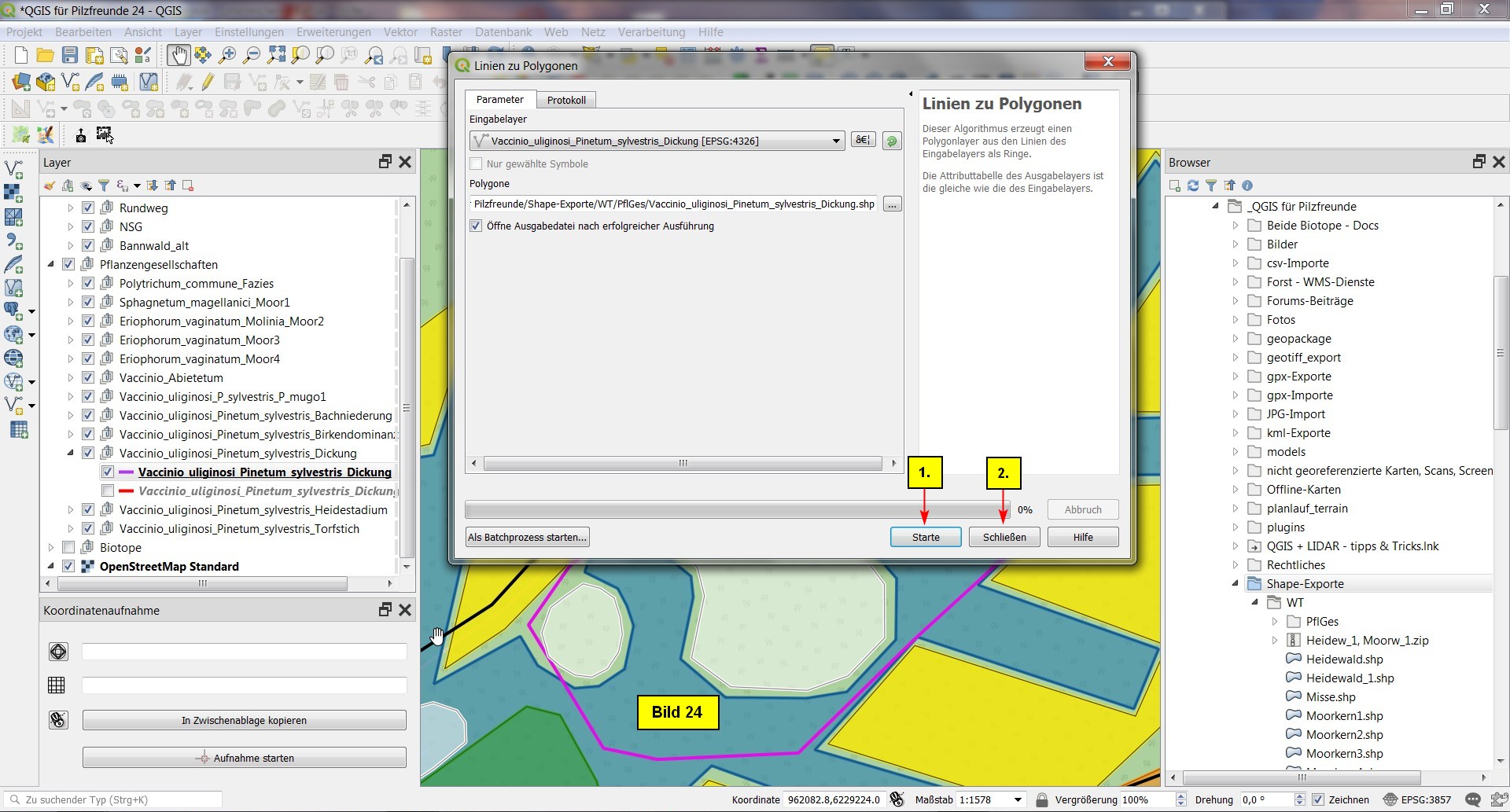The image size is (1510, 812).
Task: Open the Verarbeitung menu
Action: tap(650, 32)
